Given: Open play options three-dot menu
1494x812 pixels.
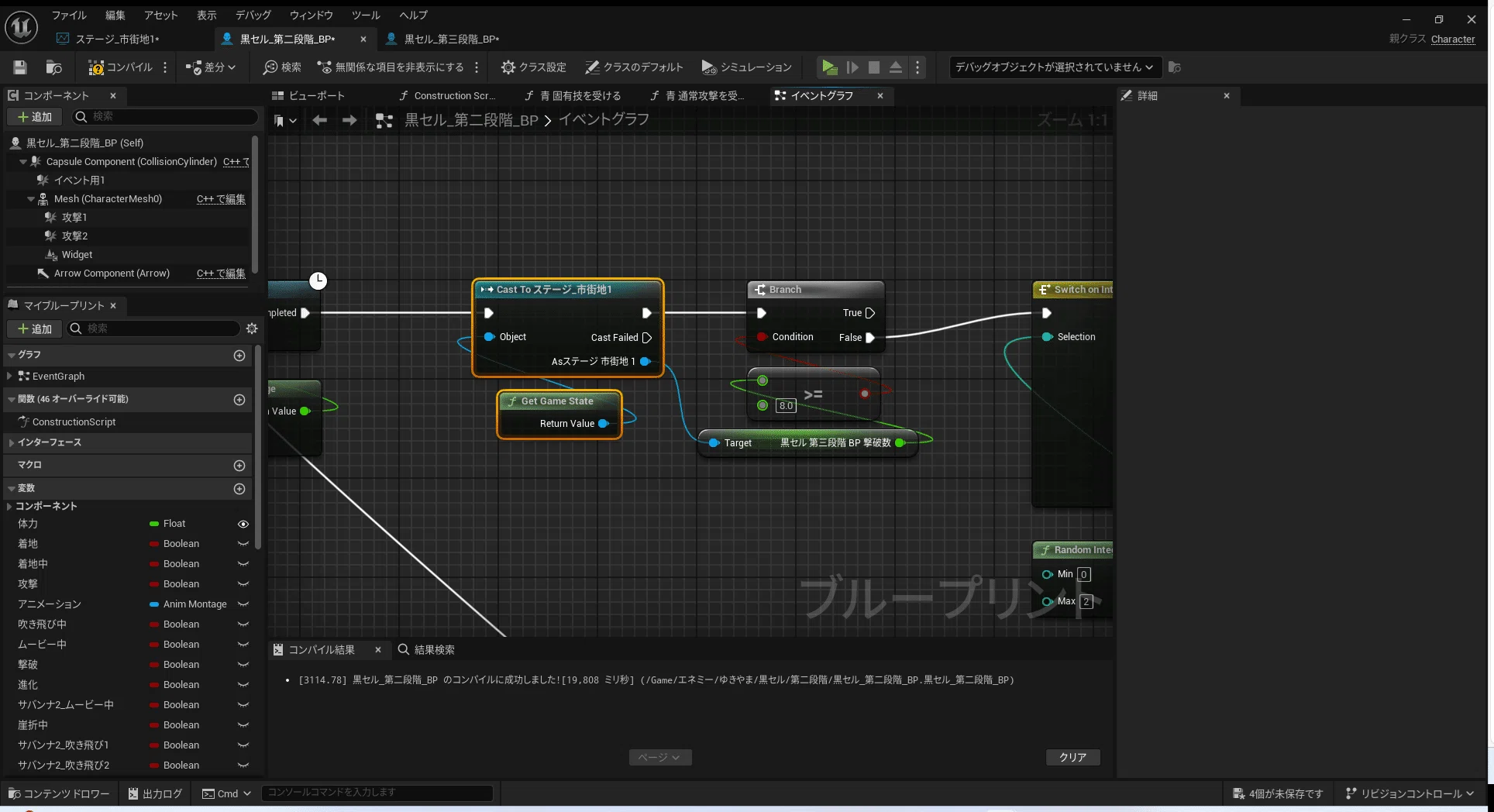Looking at the screenshot, I should coord(917,67).
